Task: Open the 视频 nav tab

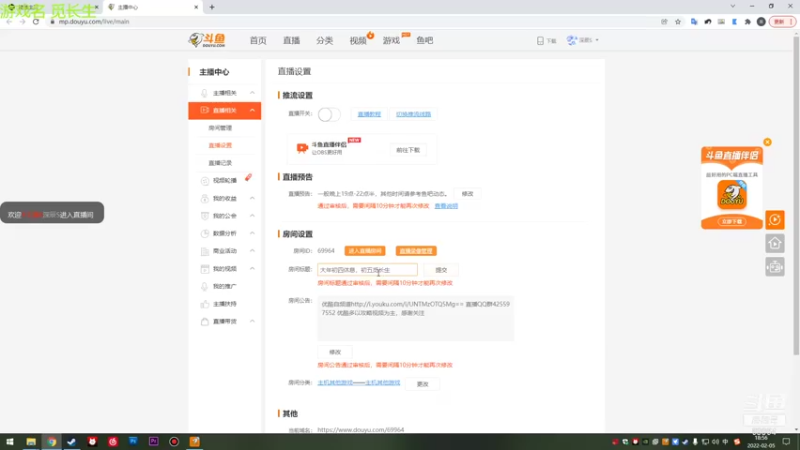Action: 358,40
